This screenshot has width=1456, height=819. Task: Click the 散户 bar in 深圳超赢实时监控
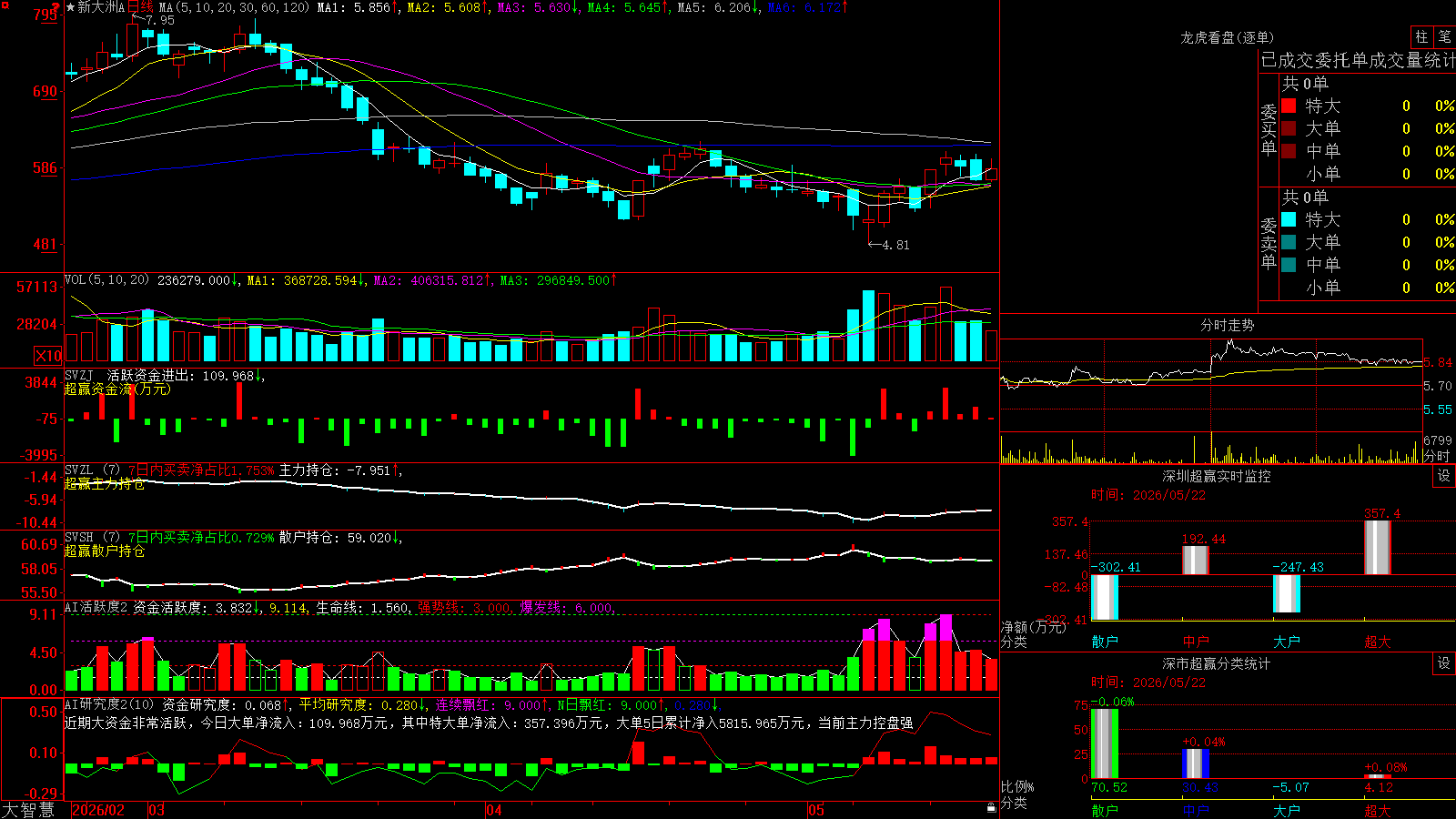pyautogui.click(x=1105, y=598)
